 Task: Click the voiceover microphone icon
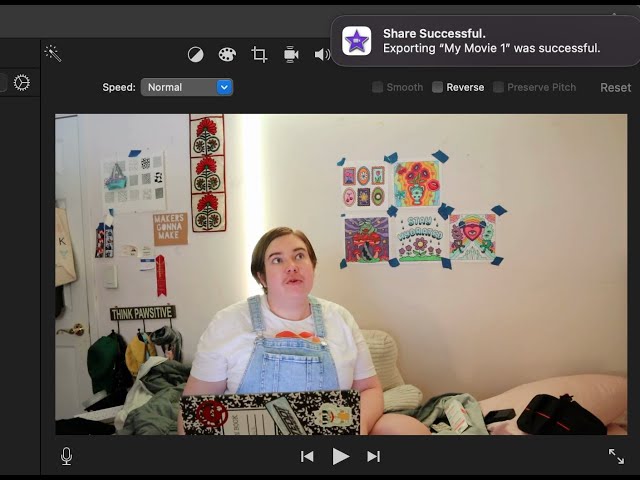click(x=67, y=456)
